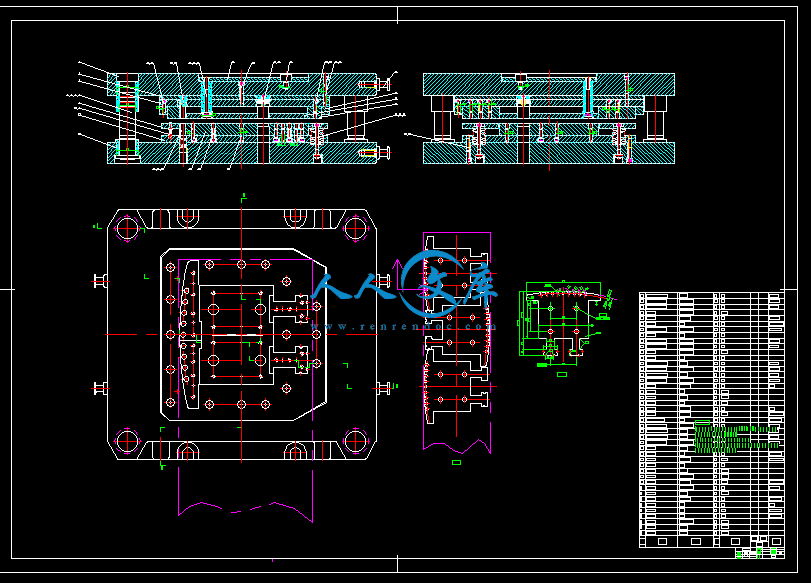Click the title block in bottom-right corner
This screenshot has height=583, width=811.
[757, 551]
